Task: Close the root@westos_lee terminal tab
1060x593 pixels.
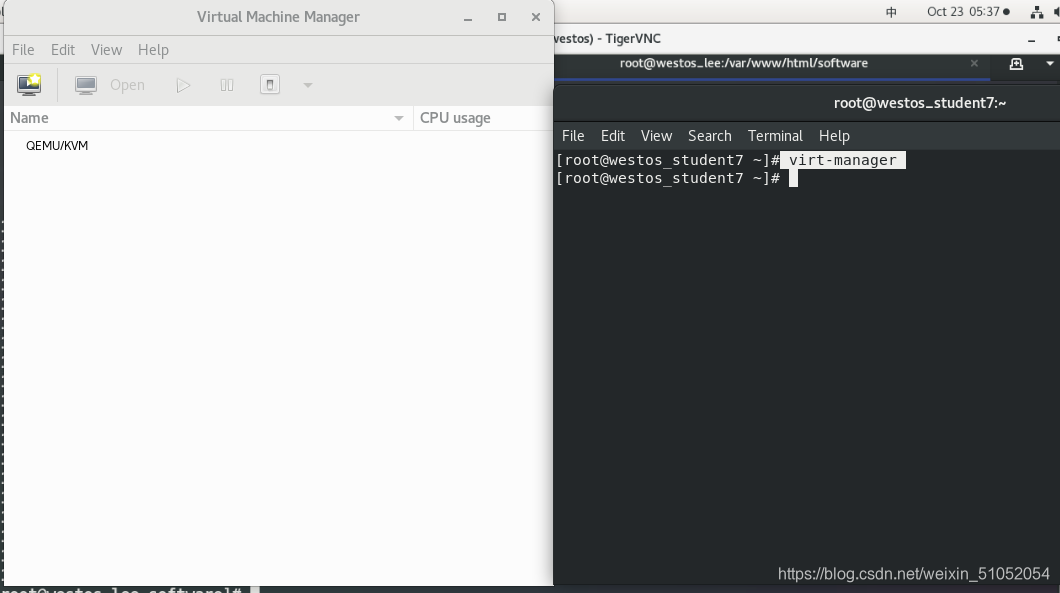Action: pyautogui.click(x=974, y=64)
